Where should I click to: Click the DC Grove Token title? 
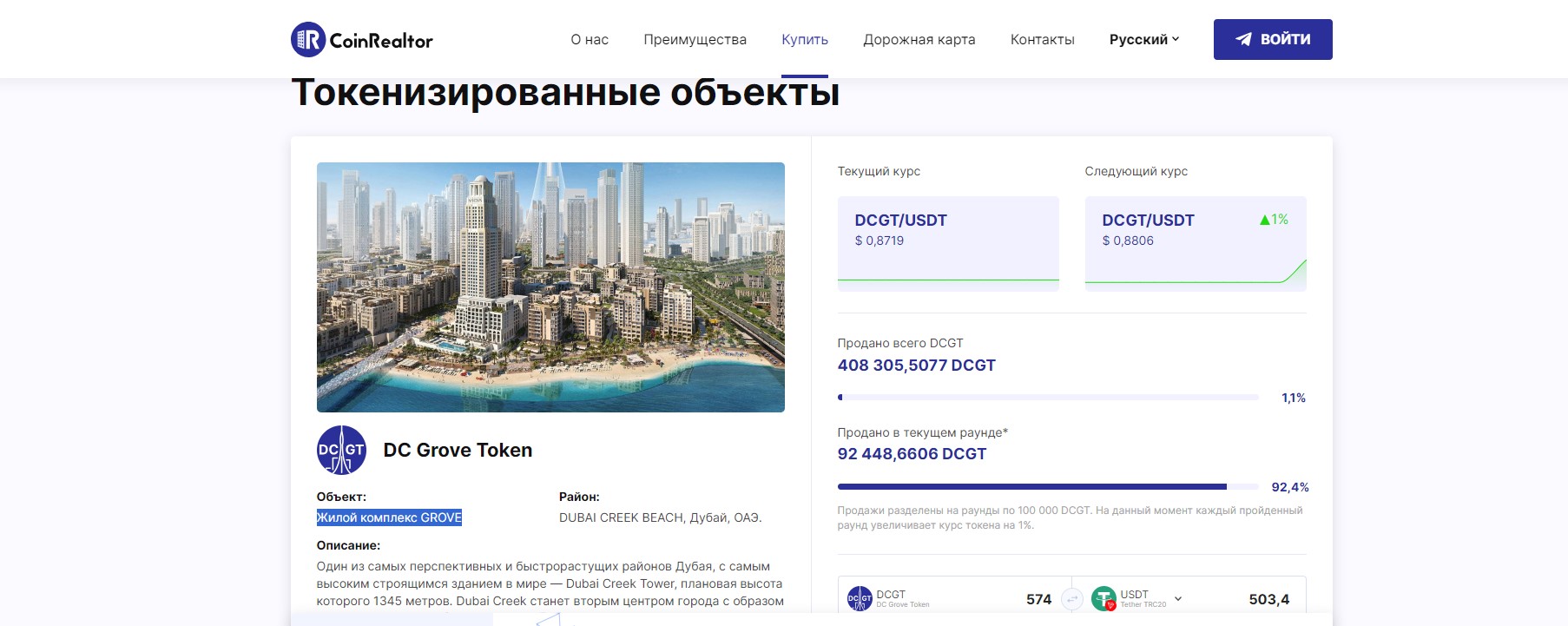[458, 450]
